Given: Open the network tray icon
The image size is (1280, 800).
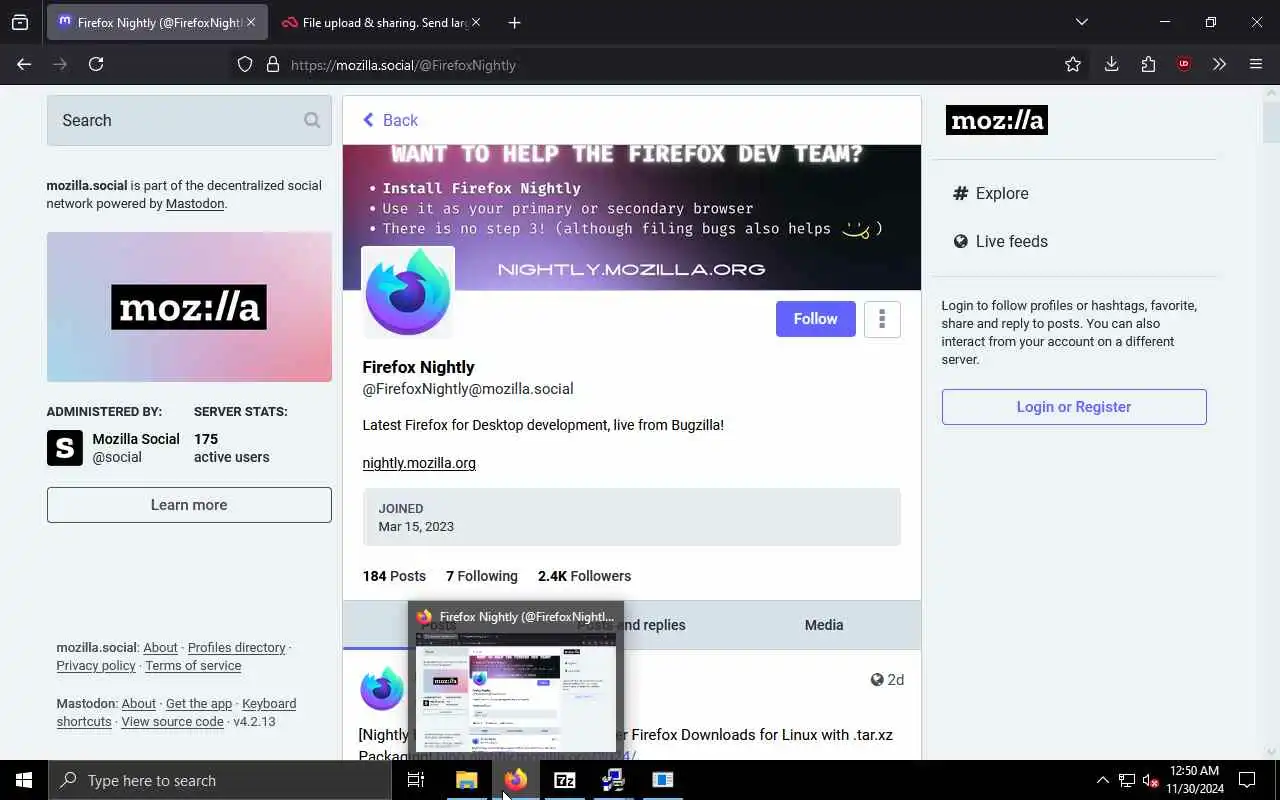Looking at the screenshot, I should point(1127,780).
